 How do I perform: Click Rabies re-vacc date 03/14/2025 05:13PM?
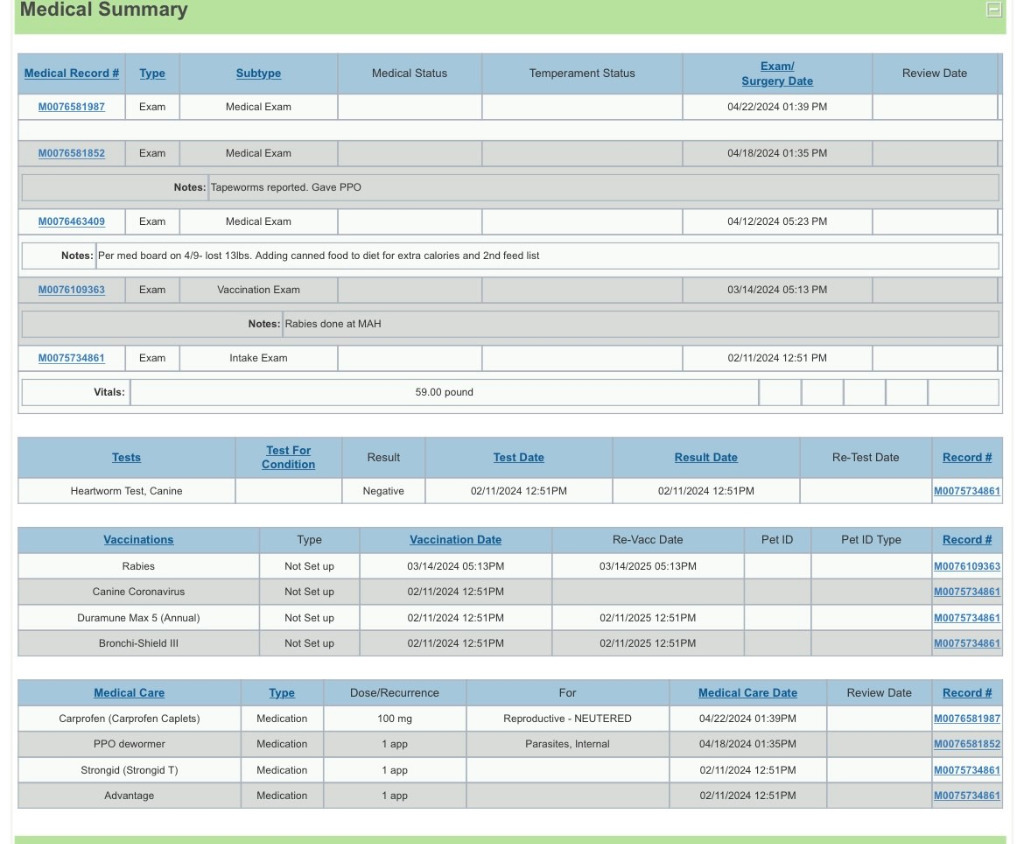click(x=648, y=566)
